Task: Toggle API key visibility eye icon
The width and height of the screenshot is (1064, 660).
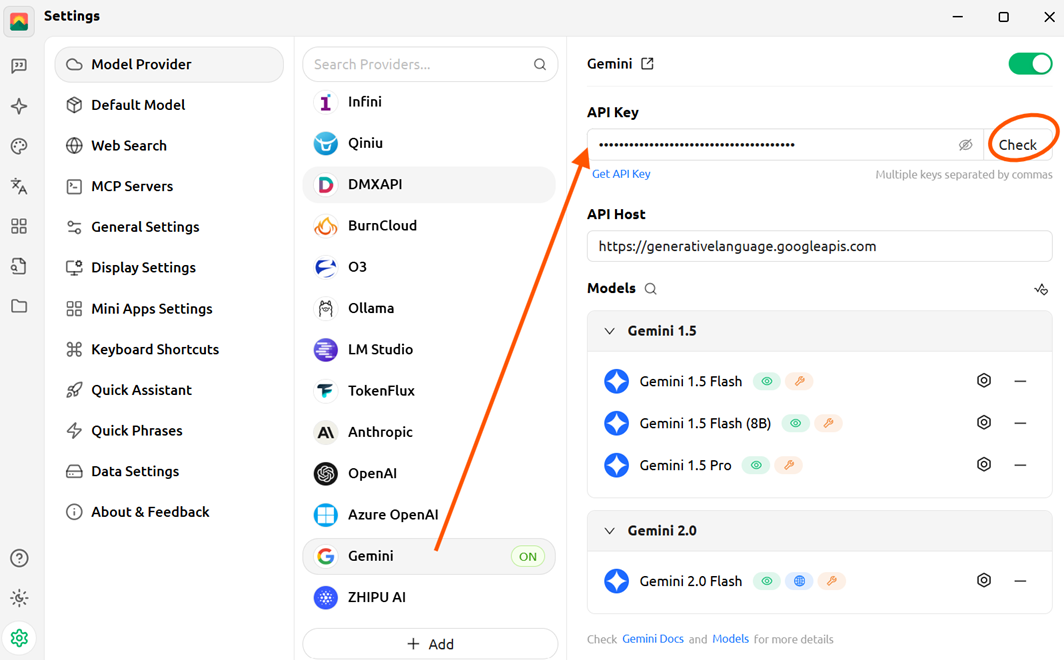Action: click(x=965, y=144)
